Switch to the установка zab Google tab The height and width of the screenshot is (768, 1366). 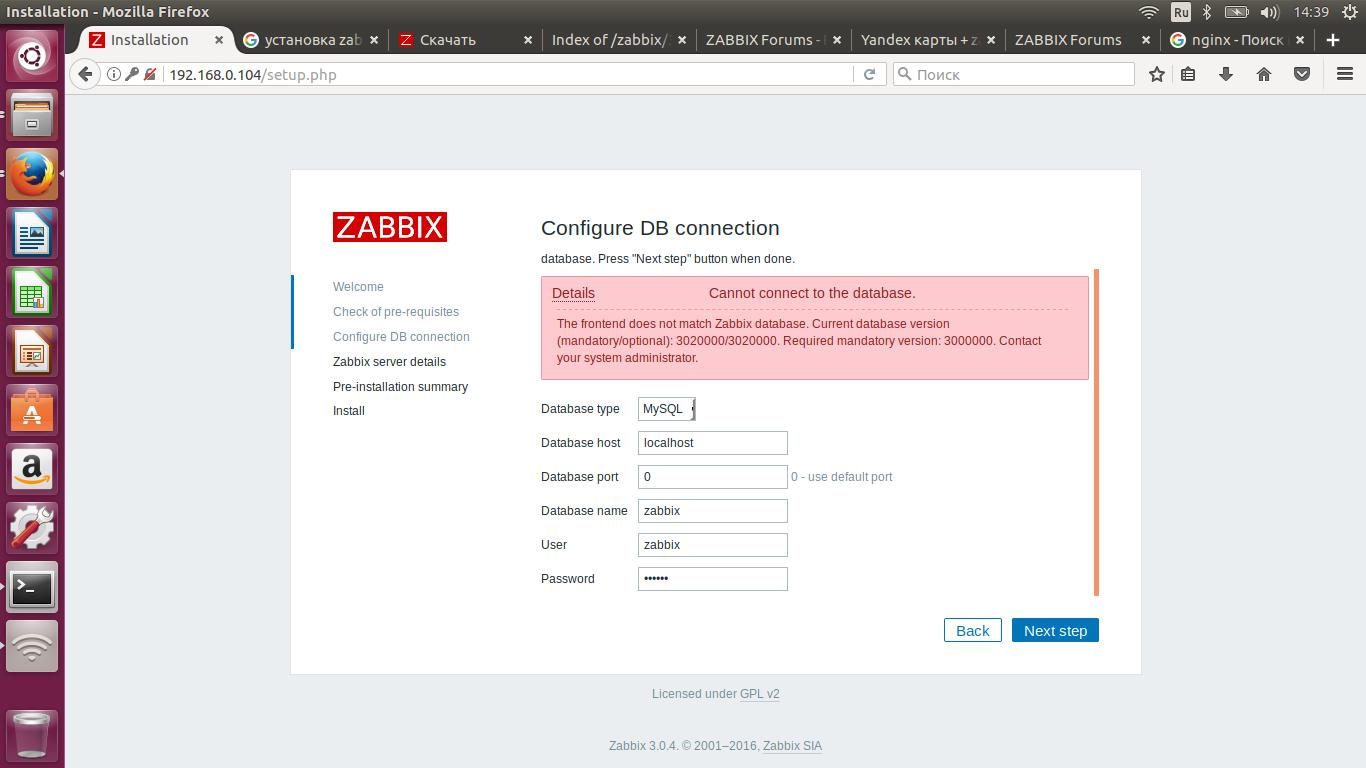(311, 40)
